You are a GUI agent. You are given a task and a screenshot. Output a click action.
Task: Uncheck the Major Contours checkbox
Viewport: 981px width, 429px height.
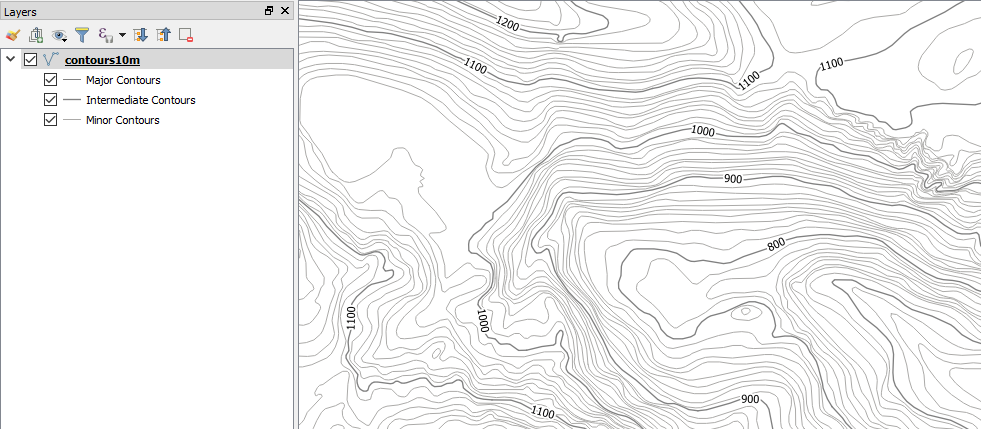click(51, 80)
